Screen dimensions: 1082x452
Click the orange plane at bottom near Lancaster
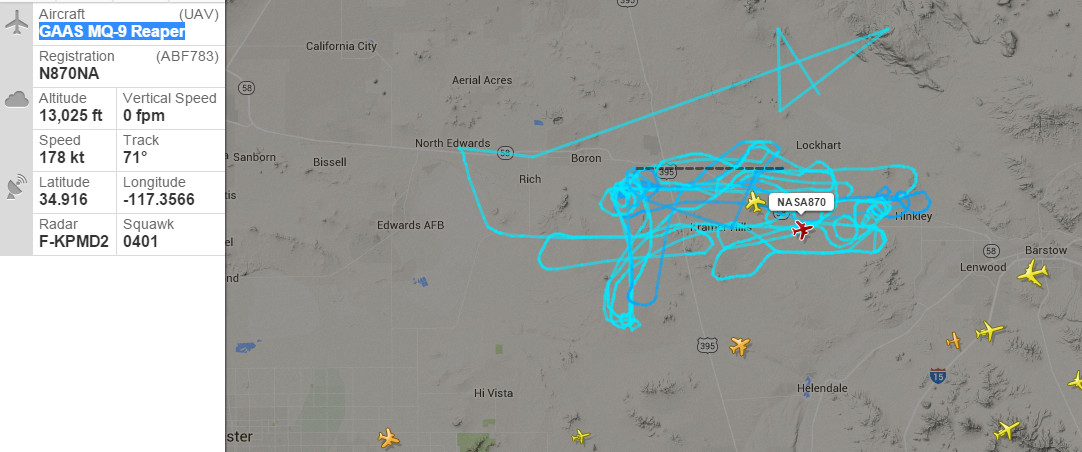pos(389,437)
